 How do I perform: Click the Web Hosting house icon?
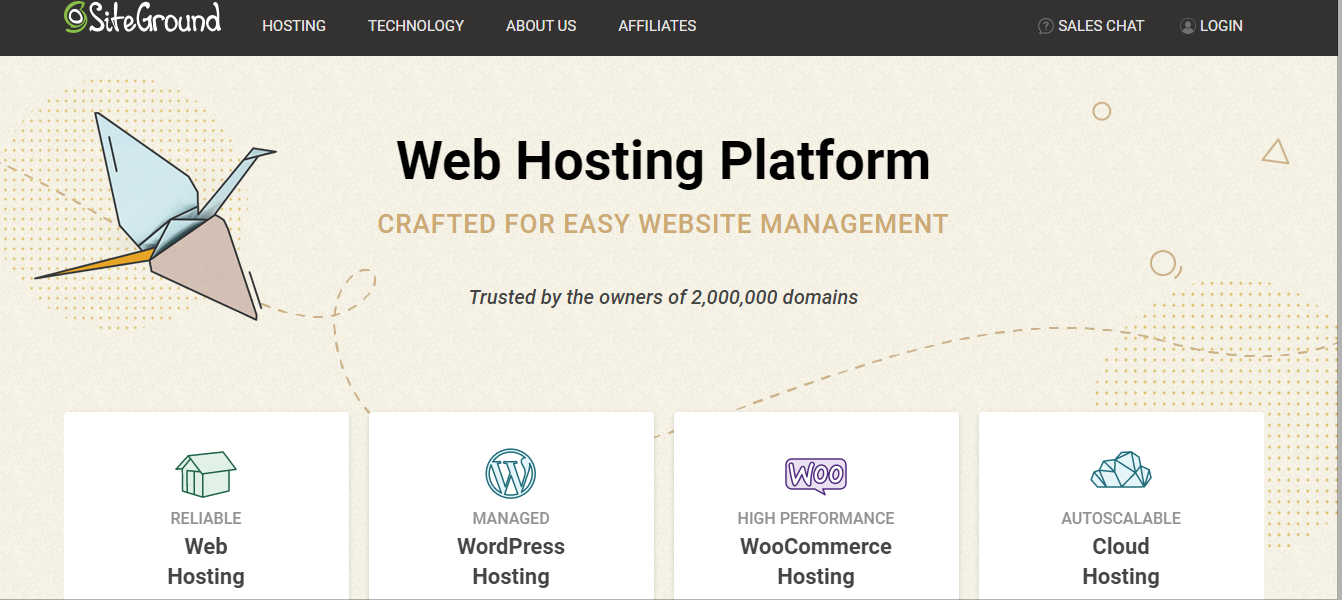pyautogui.click(x=206, y=474)
